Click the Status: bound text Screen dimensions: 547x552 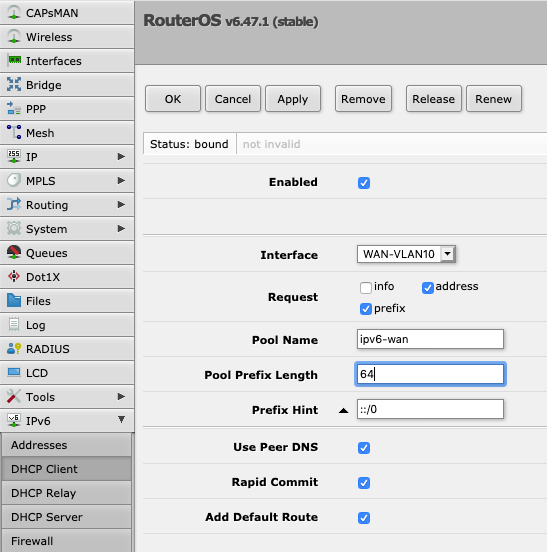coord(189,144)
